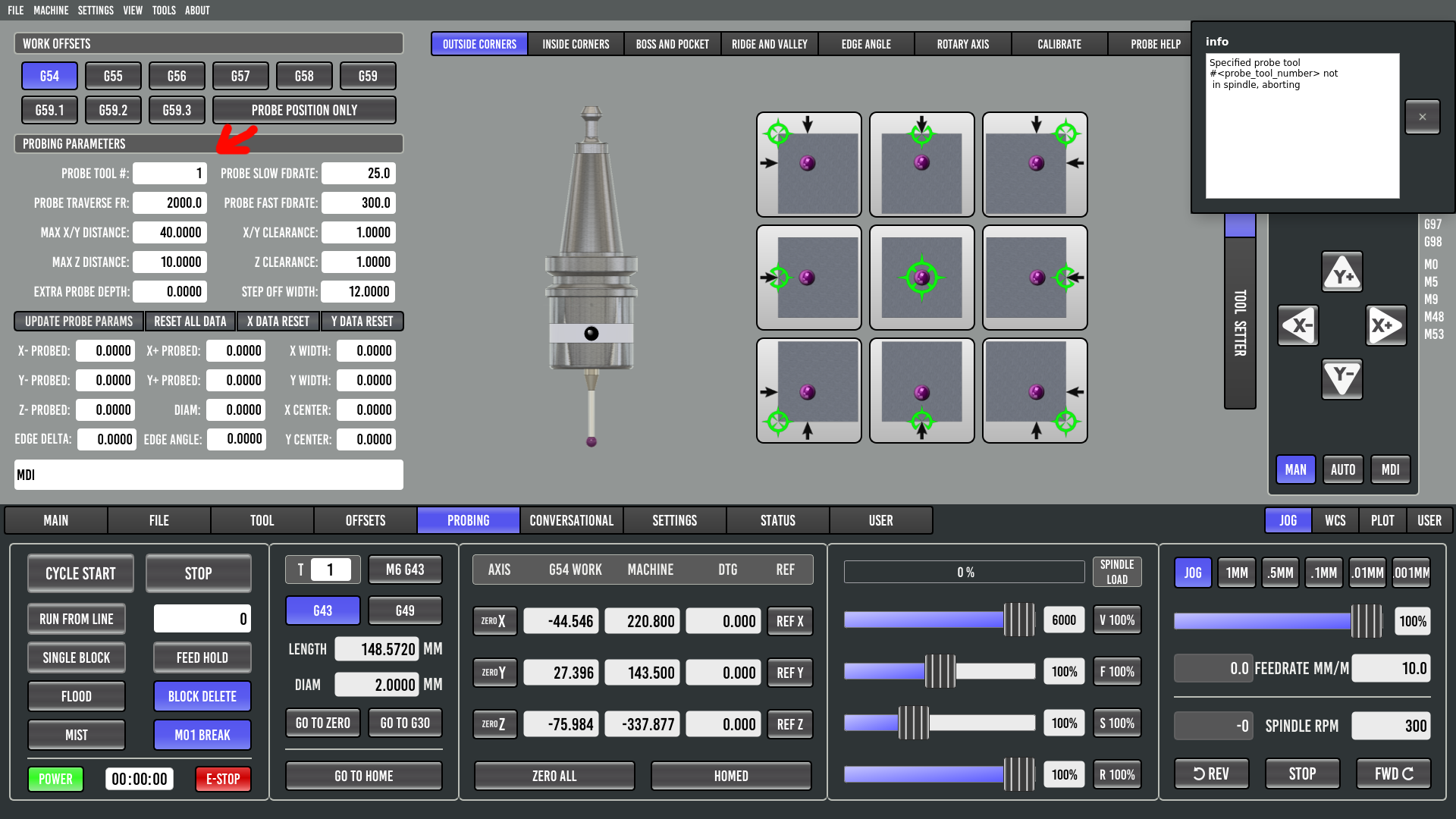Click REF X button
Viewport: 1456px width, 819px height.
(789, 621)
